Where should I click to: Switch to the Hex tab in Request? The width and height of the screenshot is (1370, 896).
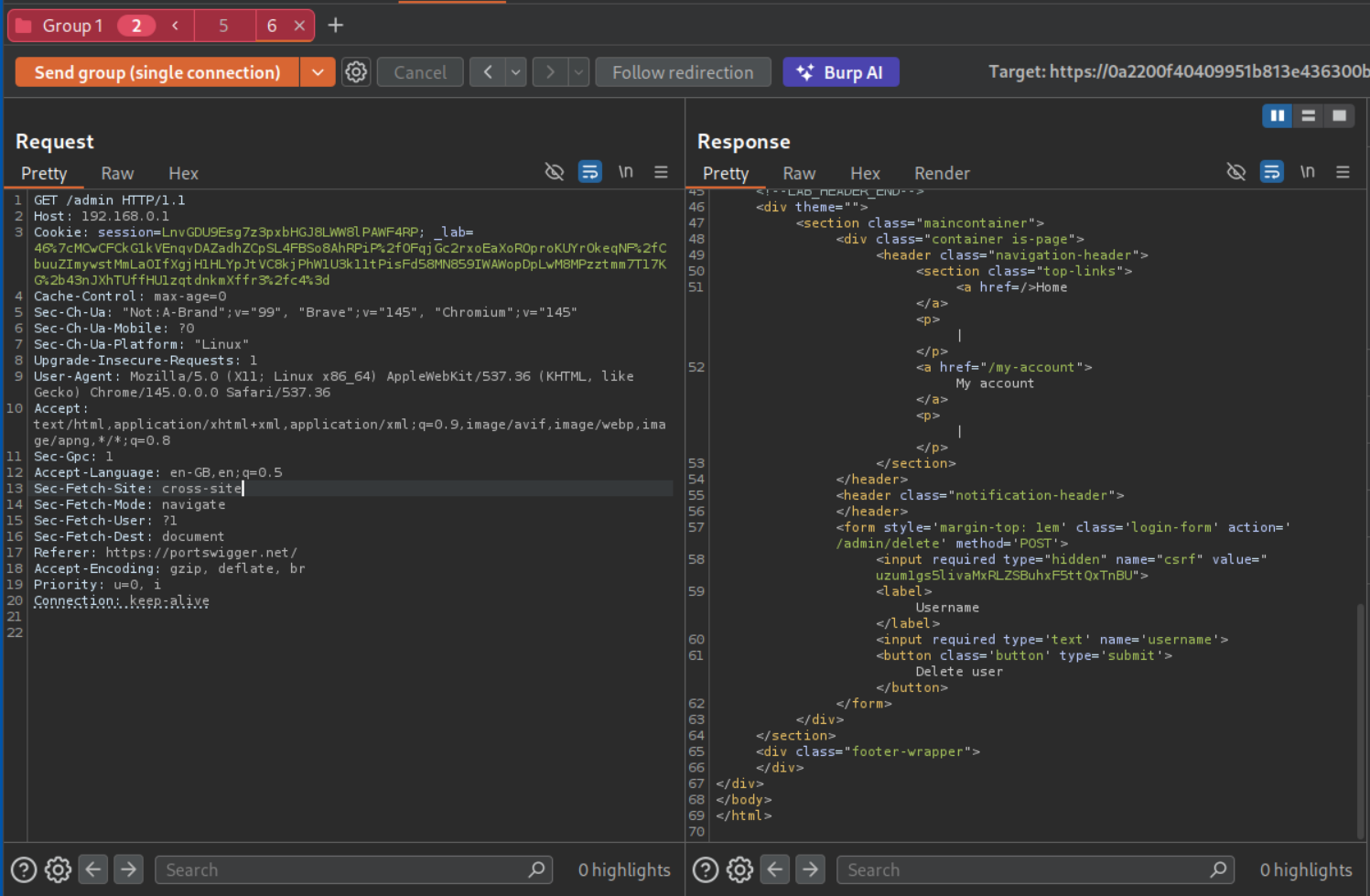coord(183,173)
